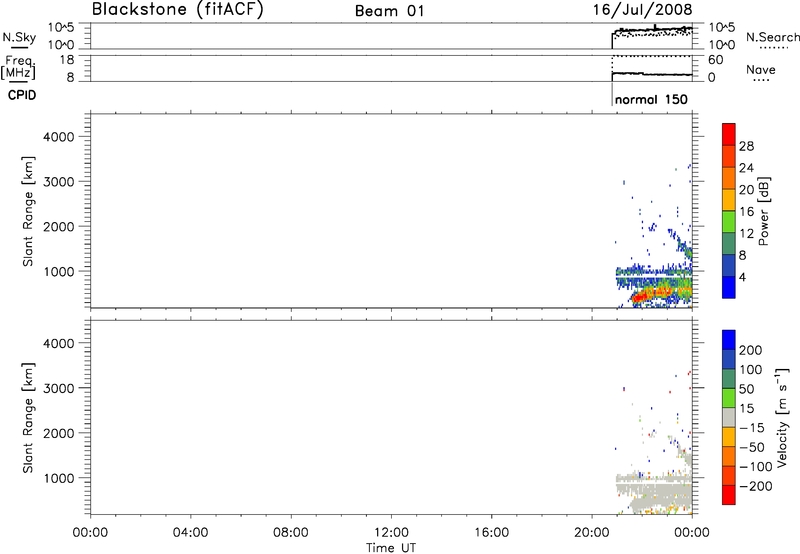Click the '20:00' time tick label
The width and height of the screenshot is (800, 554).
592,533
